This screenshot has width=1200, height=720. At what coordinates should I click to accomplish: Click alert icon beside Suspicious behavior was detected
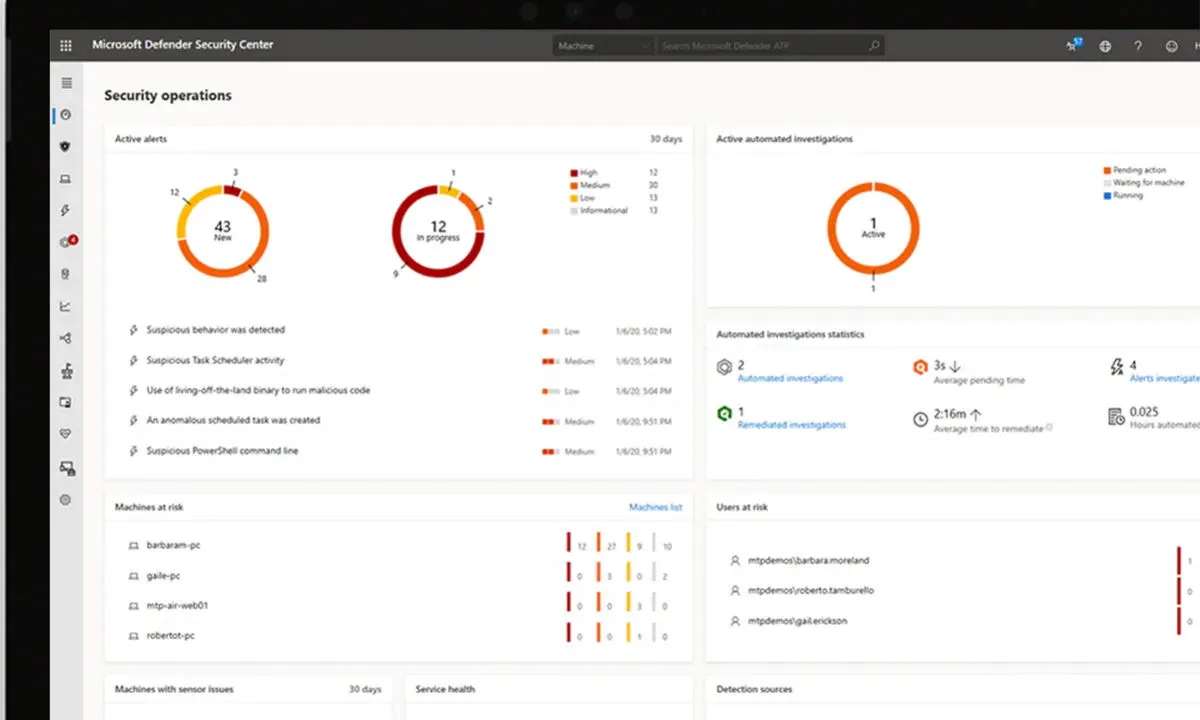(133, 330)
